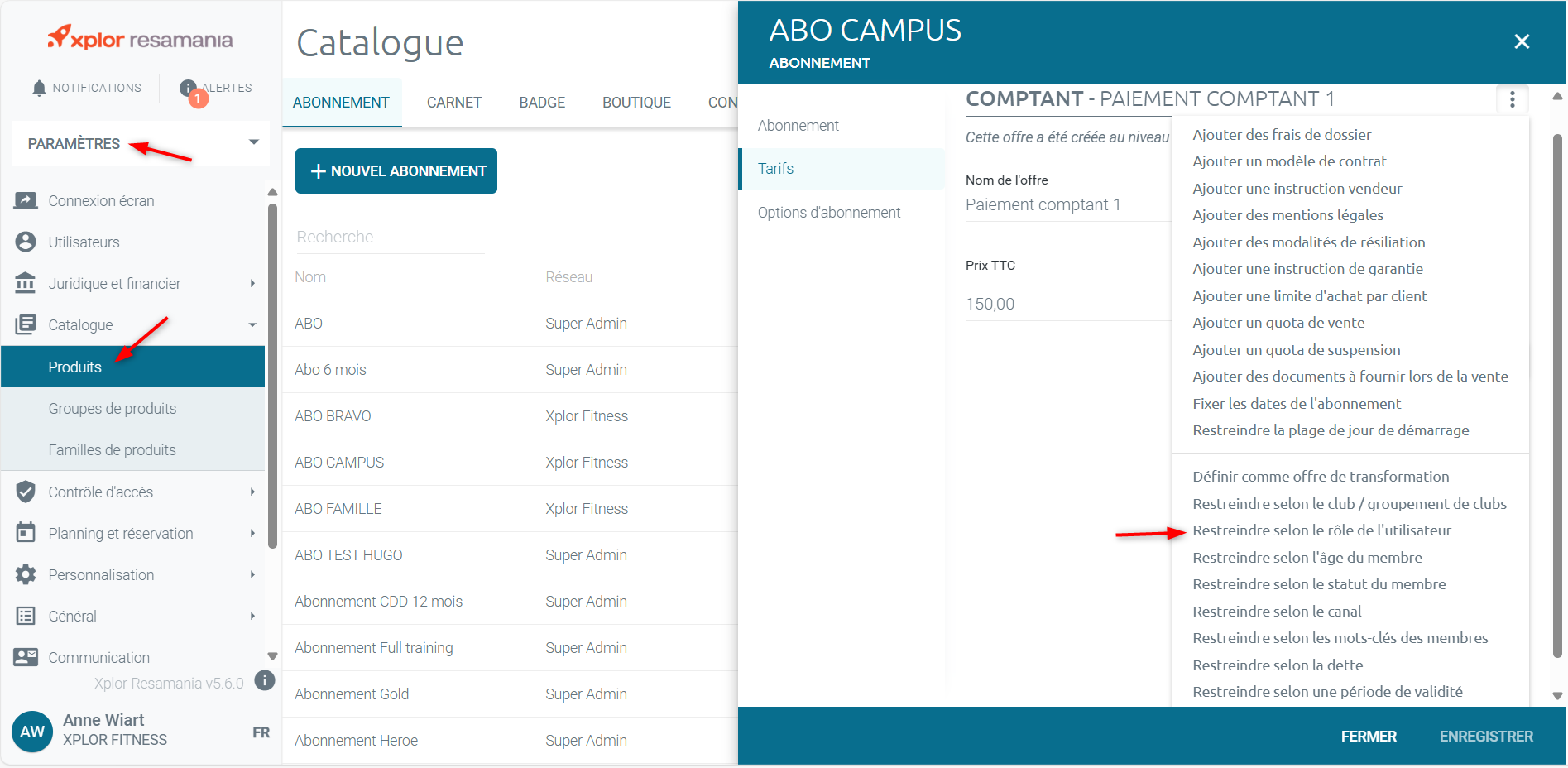Expand Personnalisation submenu arrow

click(252, 574)
